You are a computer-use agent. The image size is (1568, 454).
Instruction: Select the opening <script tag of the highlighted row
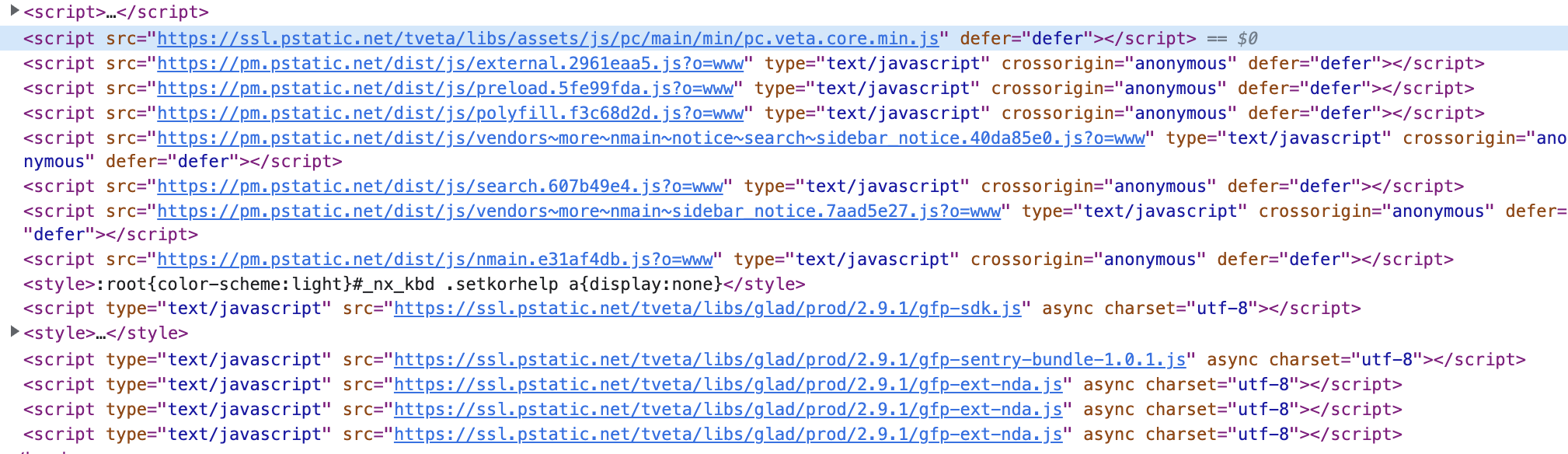tap(59, 39)
